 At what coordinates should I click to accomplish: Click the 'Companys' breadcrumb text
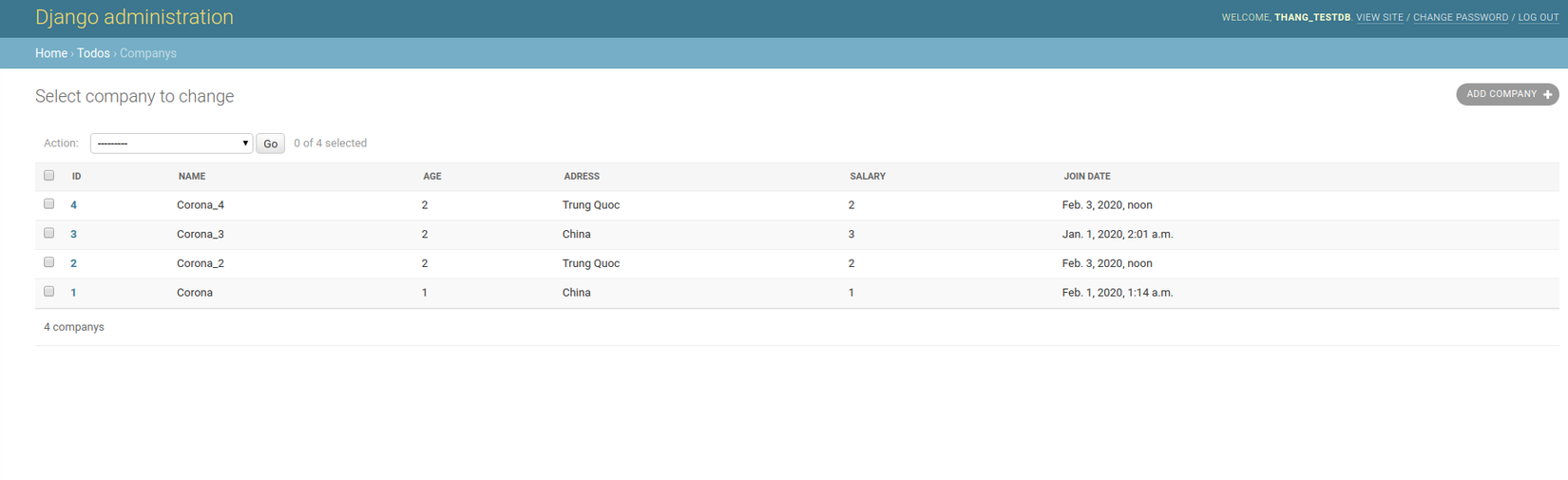(148, 53)
